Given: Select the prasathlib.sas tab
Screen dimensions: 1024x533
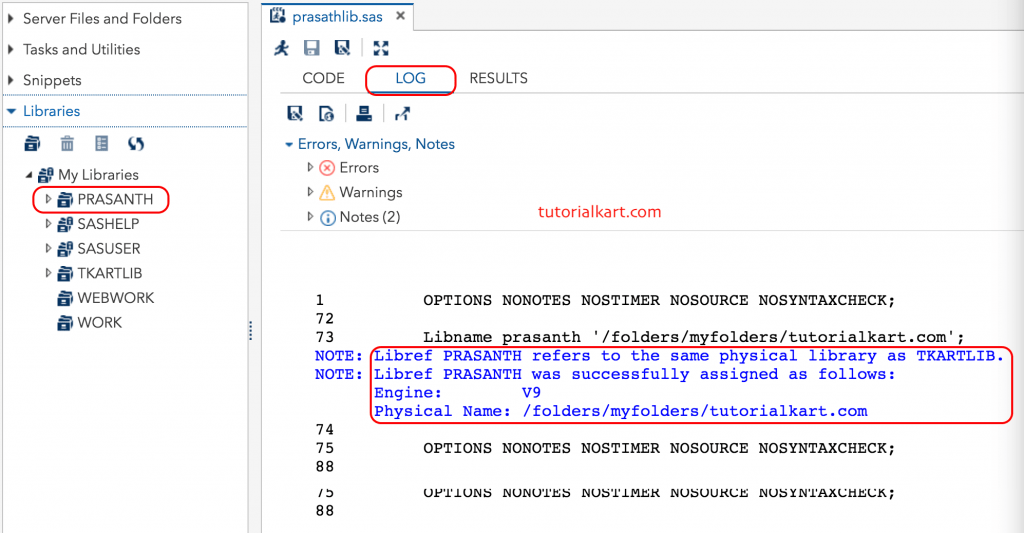Looking at the screenshot, I should [337, 16].
